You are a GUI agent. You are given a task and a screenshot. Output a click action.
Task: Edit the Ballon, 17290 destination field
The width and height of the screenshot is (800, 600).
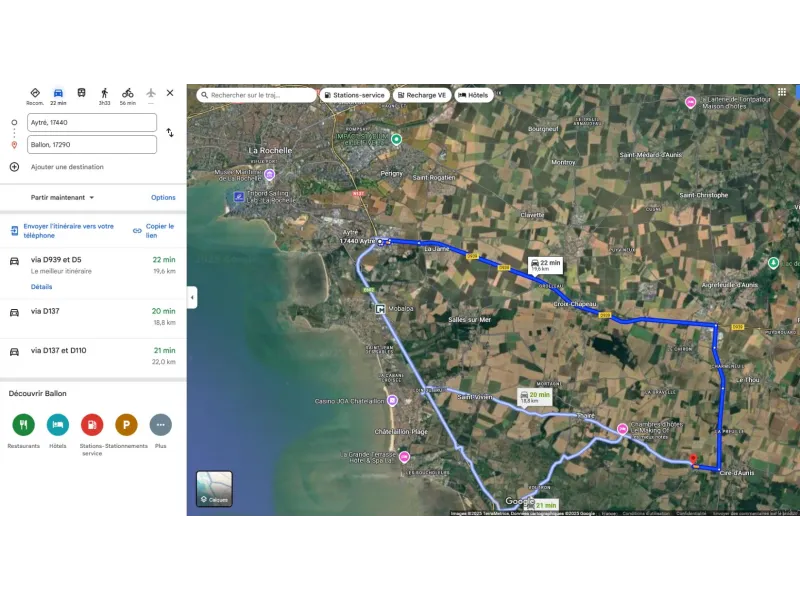click(92, 144)
